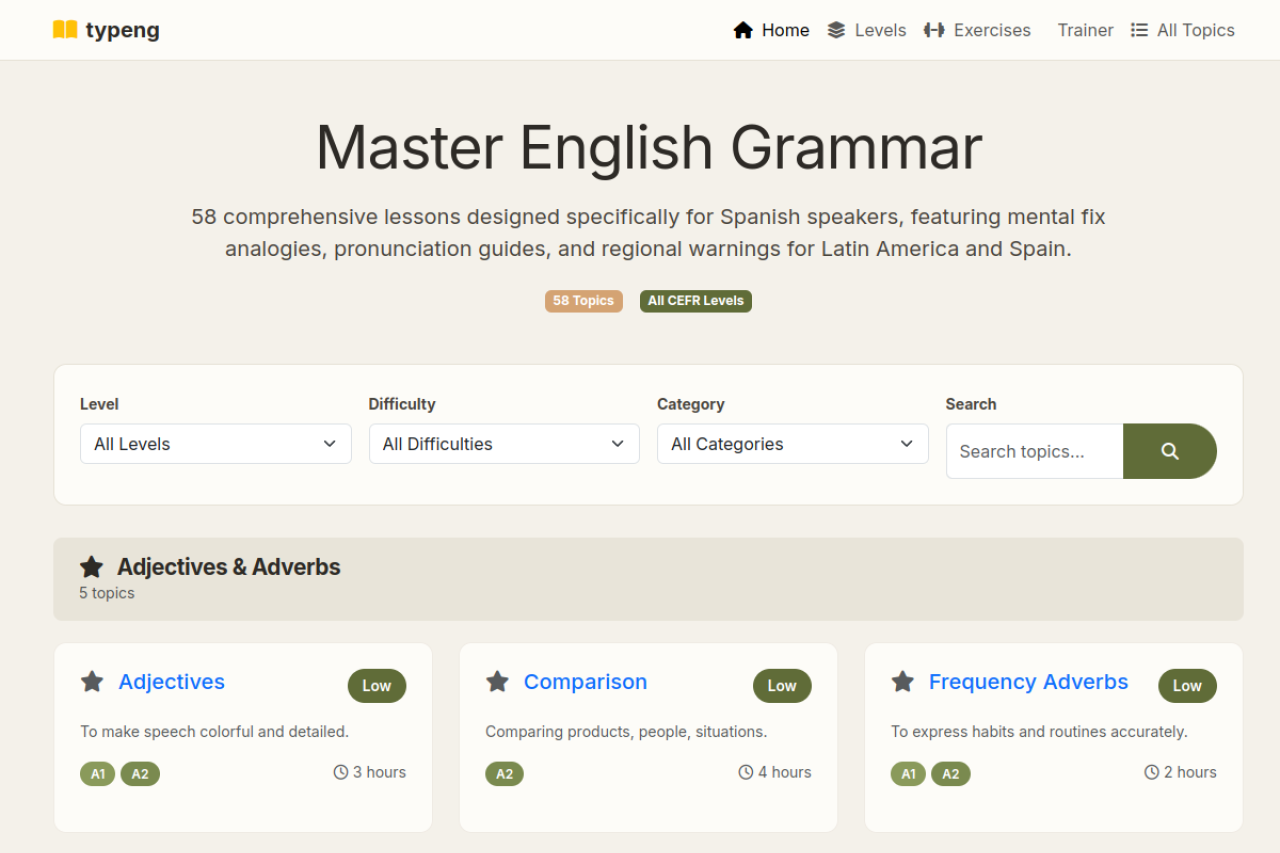Click the '4 hours' duration text
Image resolution: width=1280 pixels, height=853 pixels.
[785, 772]
